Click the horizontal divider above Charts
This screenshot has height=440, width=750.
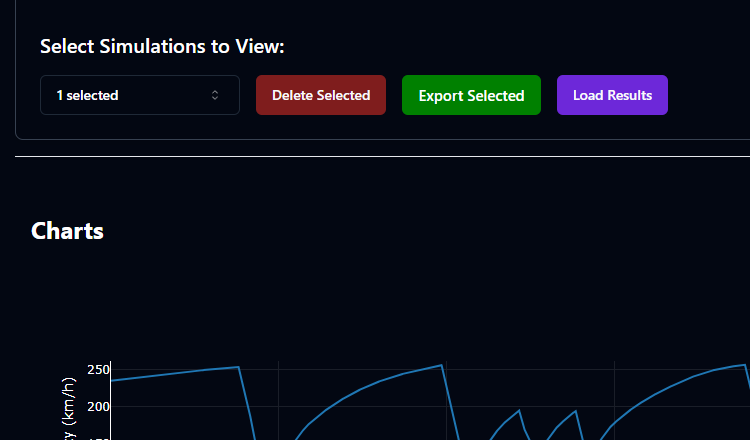click(380, 157)
